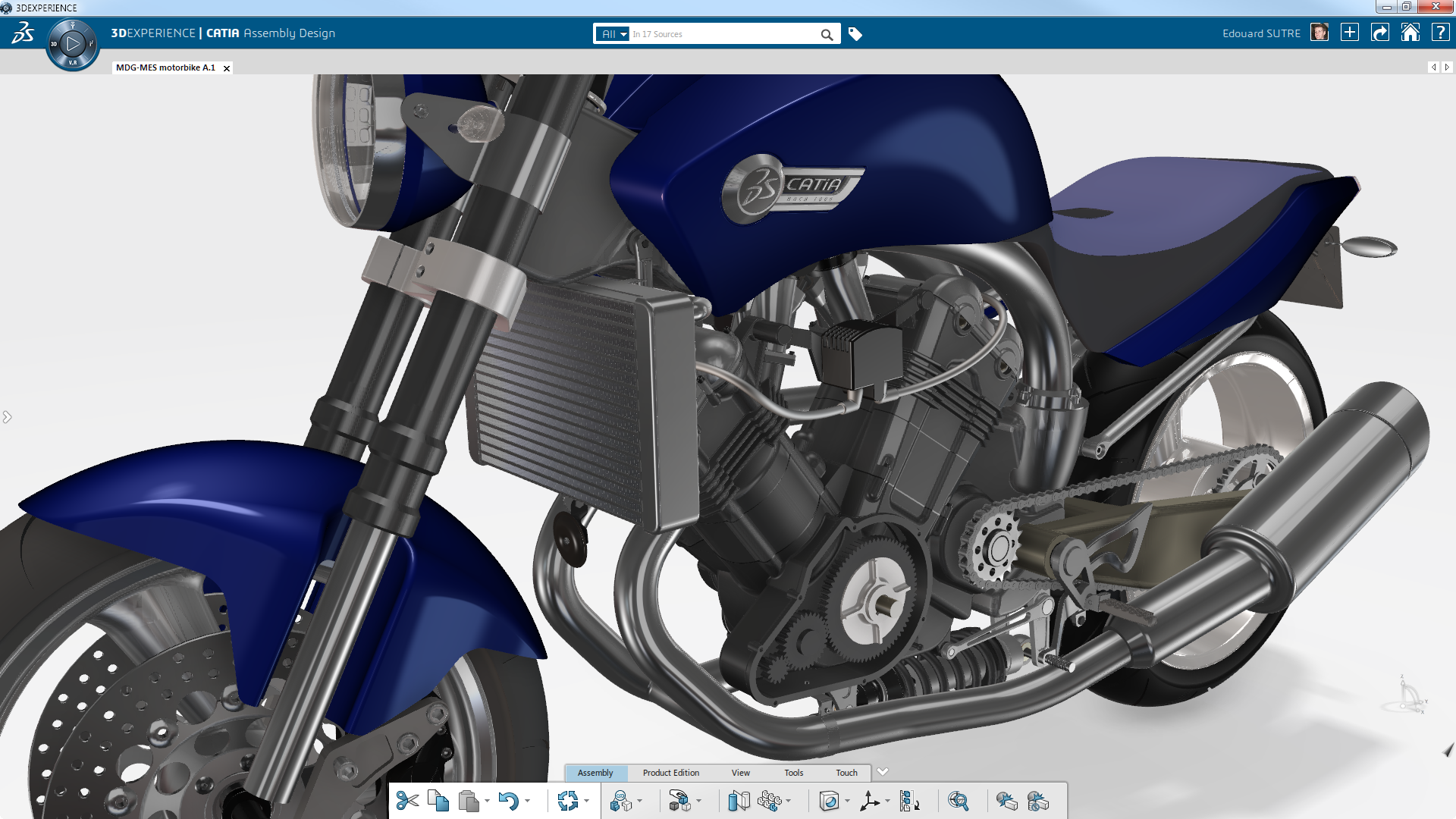
Task: Click the Cut scissors icon
Action: pyautogui.click(x=407, y=801)
